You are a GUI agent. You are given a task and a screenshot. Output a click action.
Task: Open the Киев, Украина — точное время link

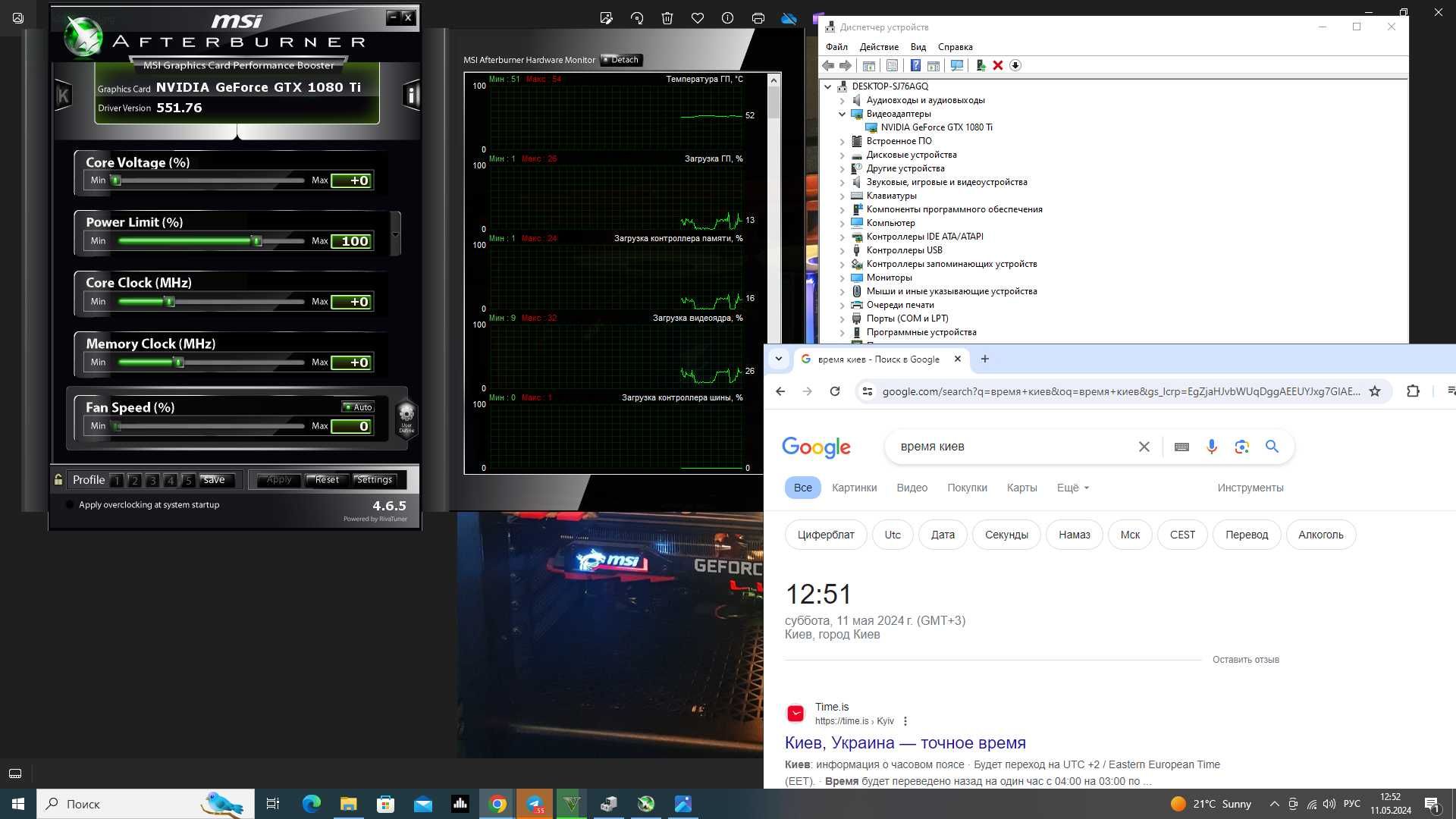(x=905, y=743)
